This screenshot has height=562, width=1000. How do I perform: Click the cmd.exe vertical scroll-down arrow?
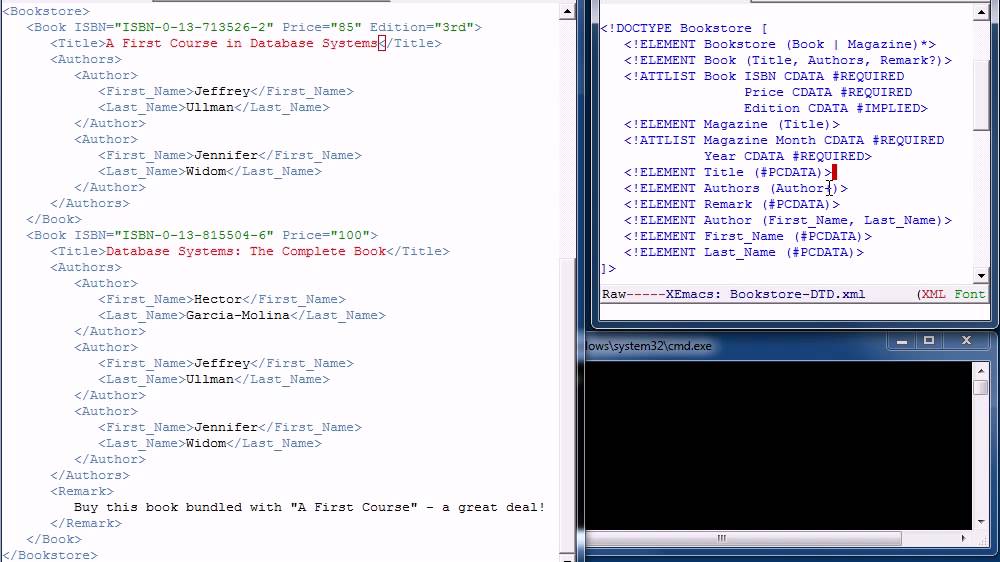point(981,522)
